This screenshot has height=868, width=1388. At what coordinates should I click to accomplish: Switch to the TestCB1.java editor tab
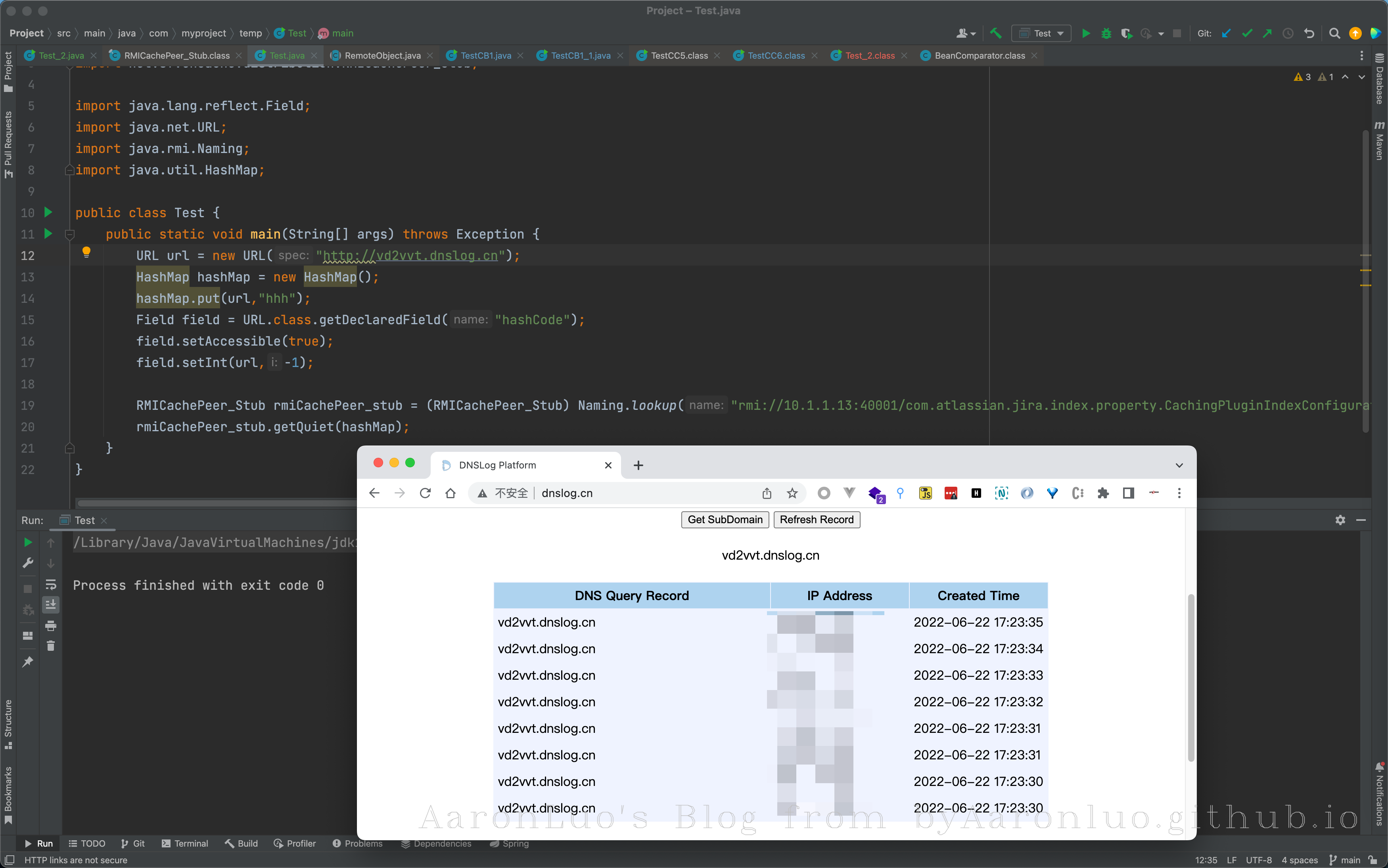pos(485,55)
